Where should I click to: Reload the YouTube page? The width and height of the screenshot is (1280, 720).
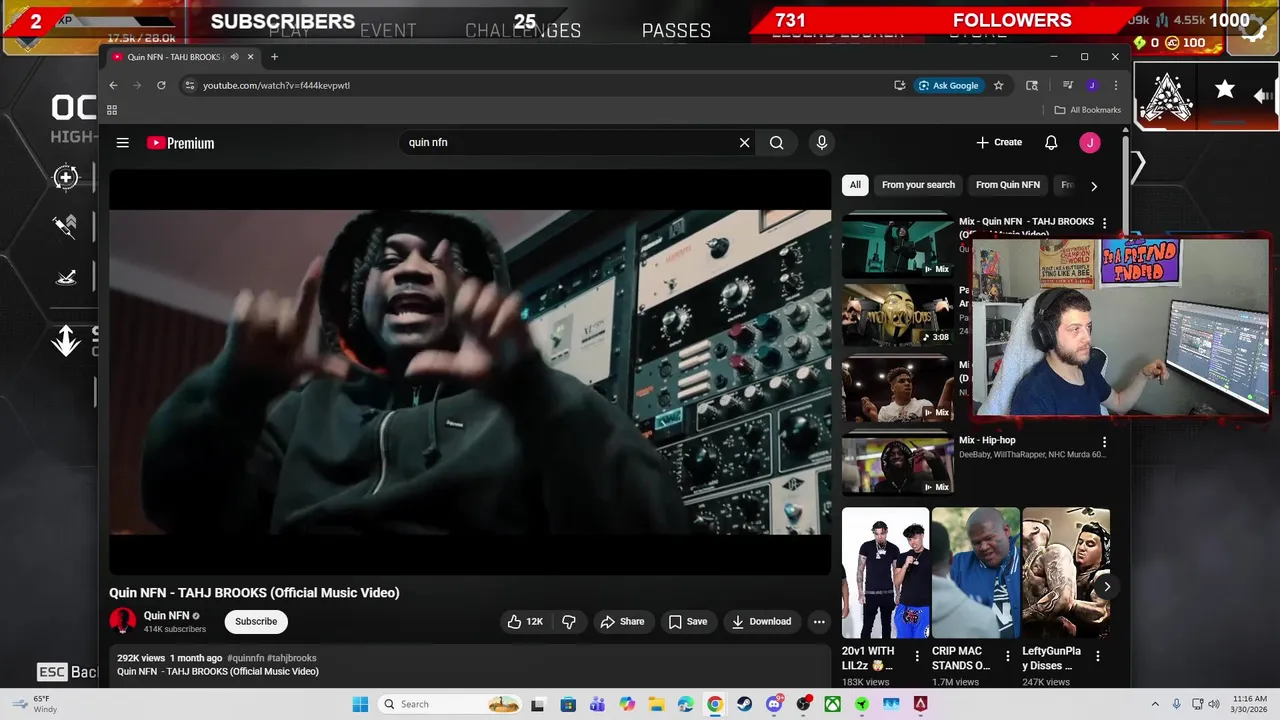click(161, 86)
